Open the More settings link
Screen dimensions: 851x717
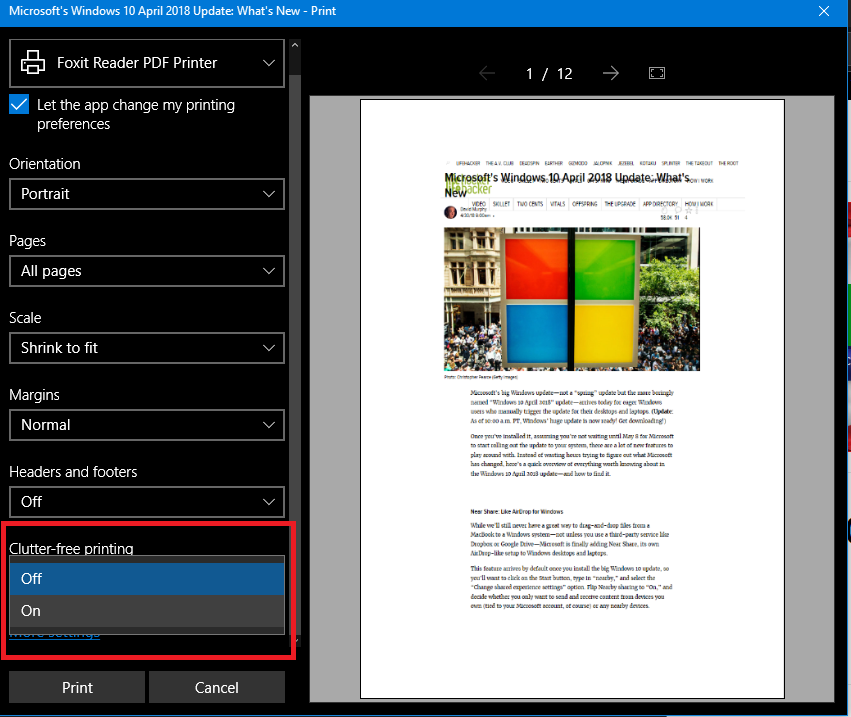[x=55, y=634]
